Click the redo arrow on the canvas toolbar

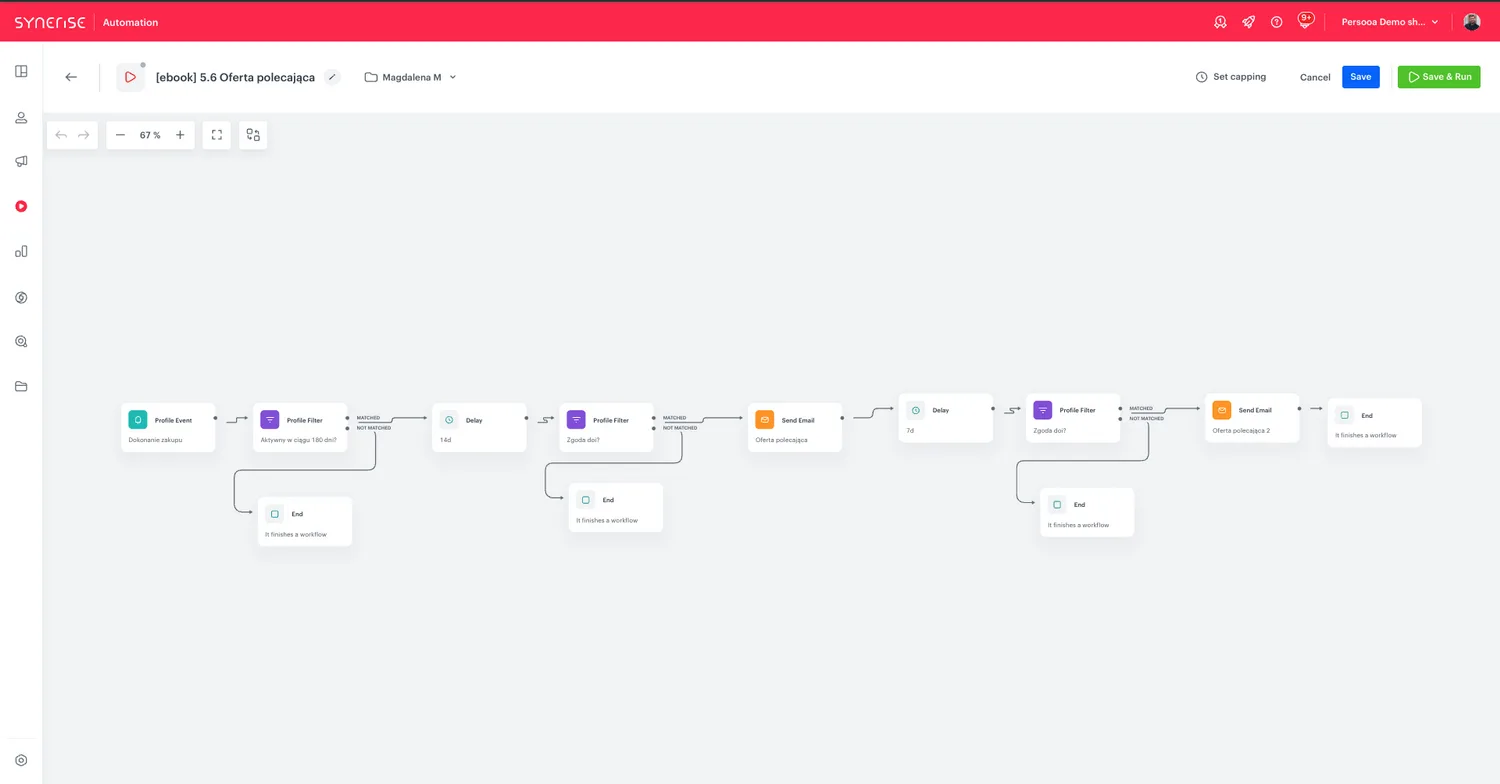point(84,135)
